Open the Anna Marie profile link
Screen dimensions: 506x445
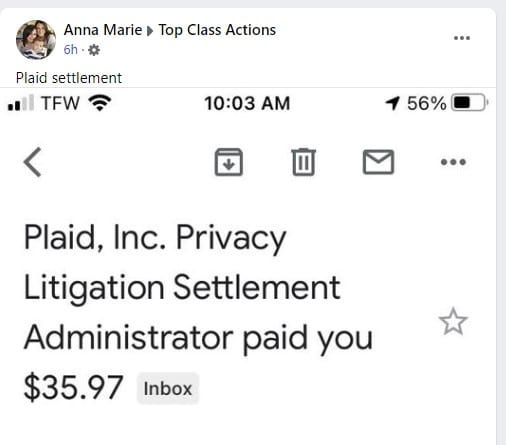click(x=103, y=30)
